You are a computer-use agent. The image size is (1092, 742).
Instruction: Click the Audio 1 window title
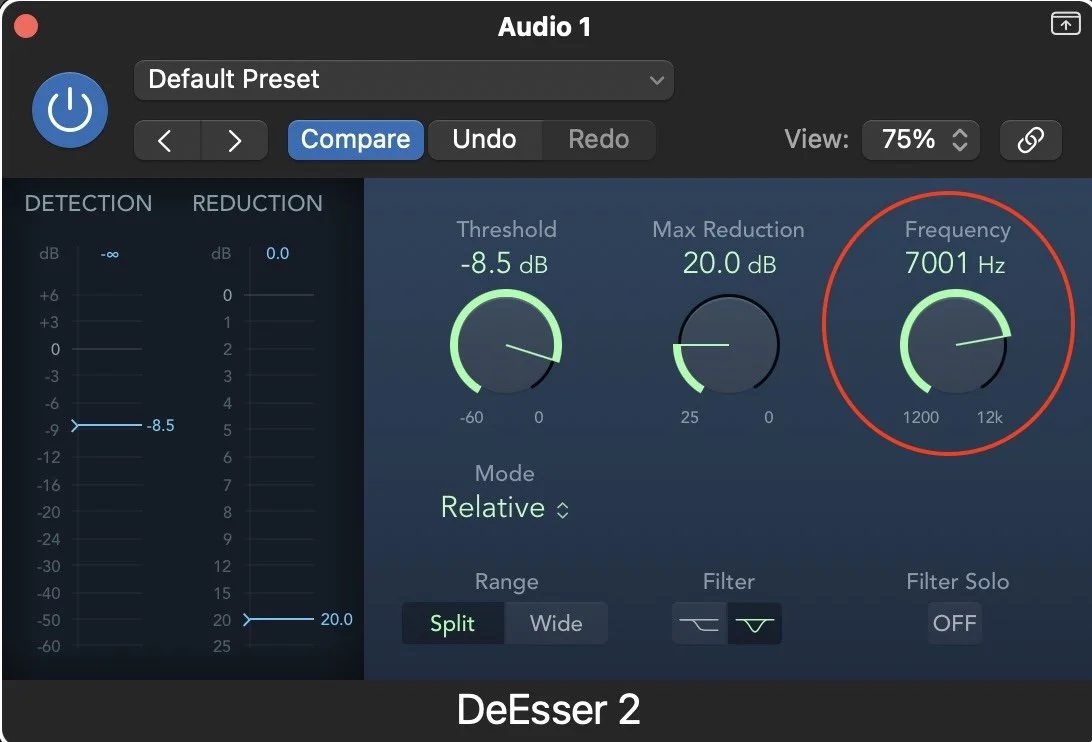pyautogui.click(x=545, y=27)
